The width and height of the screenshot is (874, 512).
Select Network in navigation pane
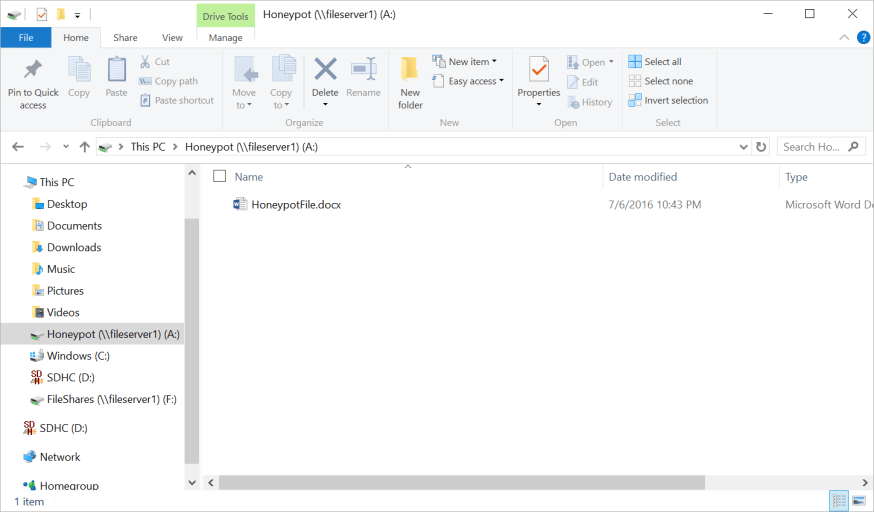[x=60, y=457]
